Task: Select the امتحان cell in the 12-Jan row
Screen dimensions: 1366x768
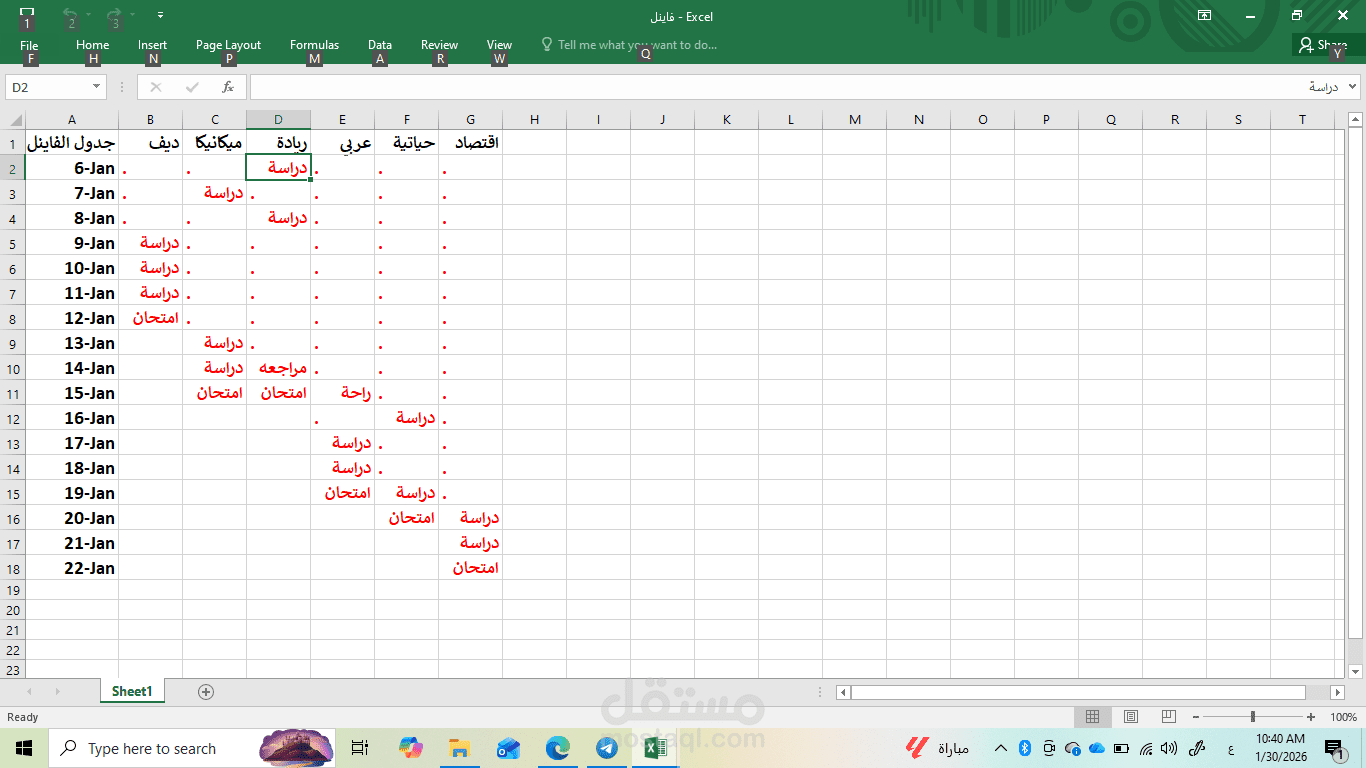Action: point(150,318)
